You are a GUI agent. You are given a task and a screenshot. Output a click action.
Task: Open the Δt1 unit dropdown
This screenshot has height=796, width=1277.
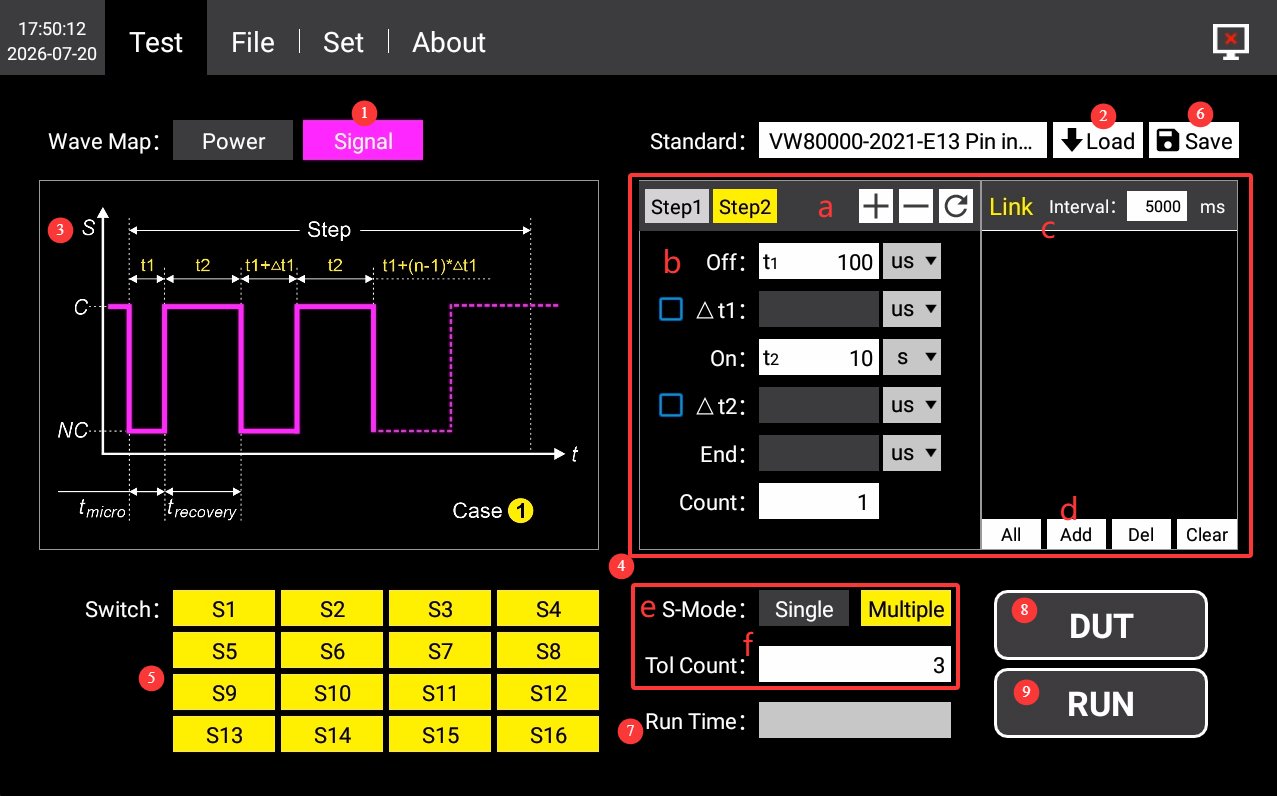tap(912, 310)
